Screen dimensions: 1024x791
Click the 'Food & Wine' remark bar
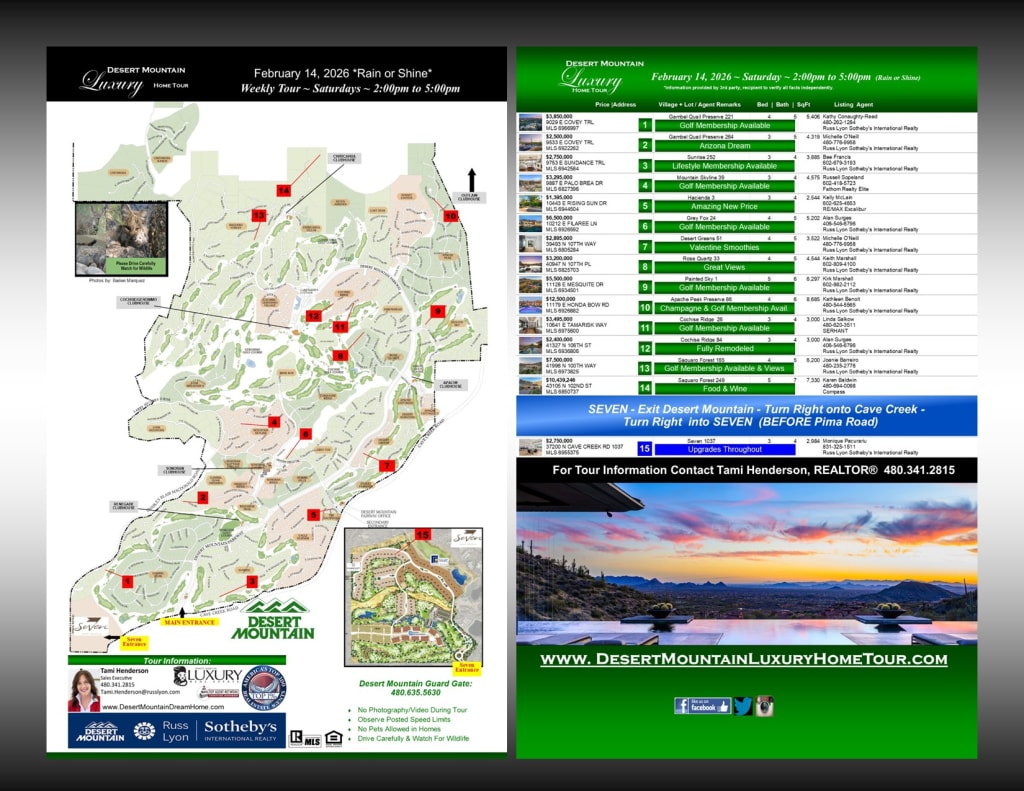pos(724,388)
